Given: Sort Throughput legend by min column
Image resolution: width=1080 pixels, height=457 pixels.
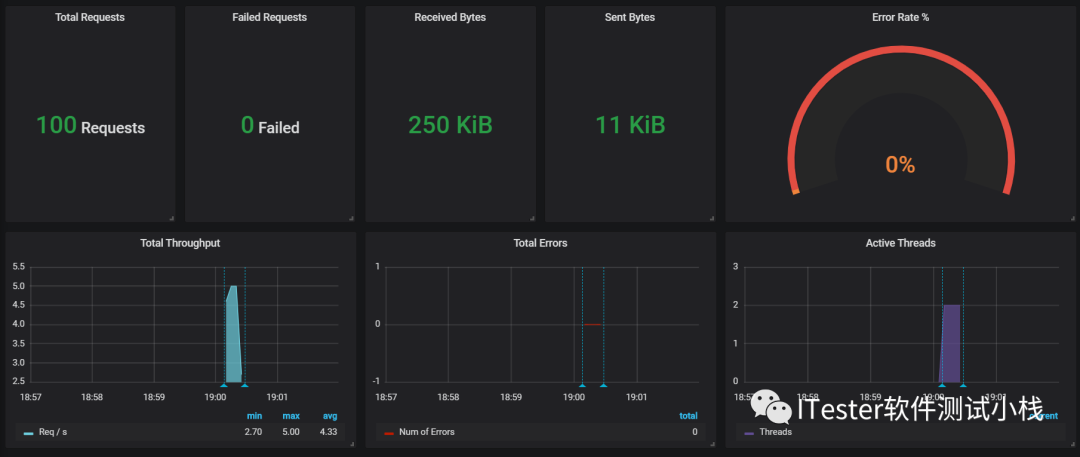Looking at the screenshot, I should (254, 416).
